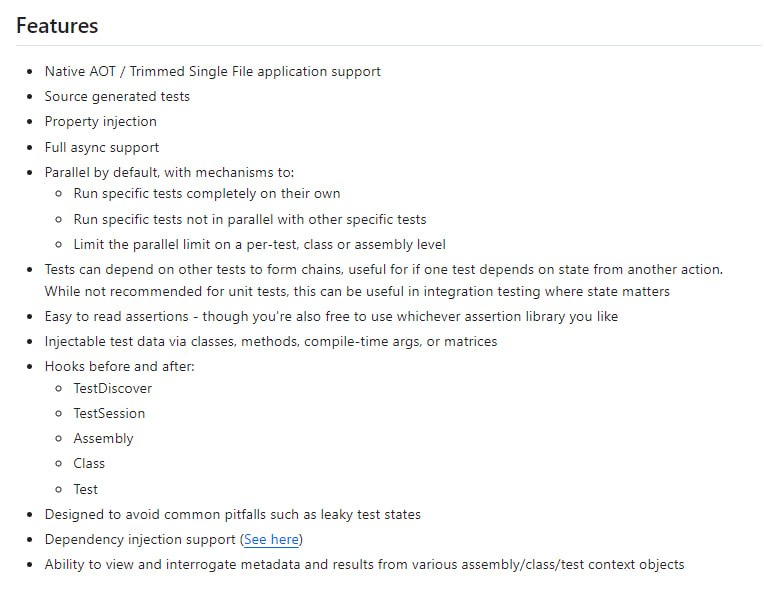764x596 pixels.
Task: Click the "Parallel by default" bullet text
Action: [x=169, y=172]
